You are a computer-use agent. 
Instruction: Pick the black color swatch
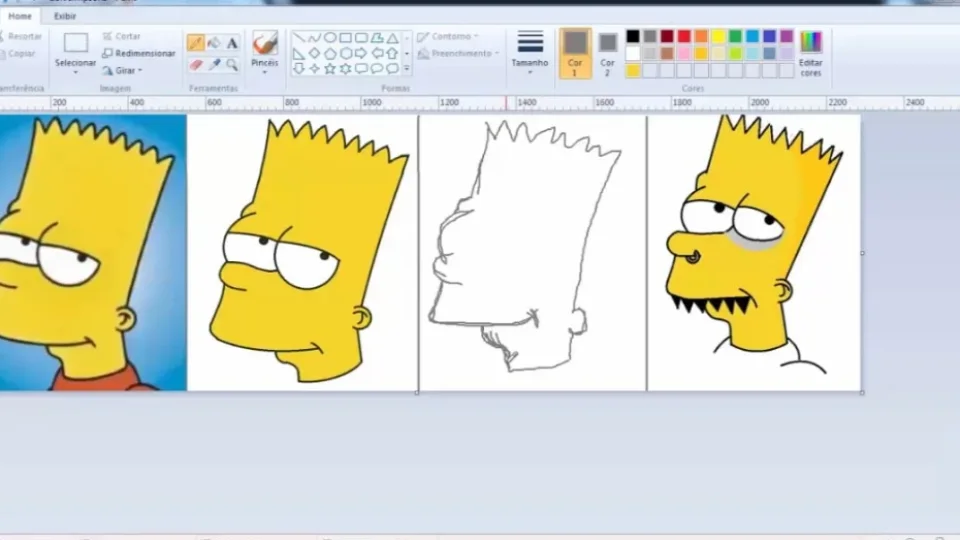point(633,37)
